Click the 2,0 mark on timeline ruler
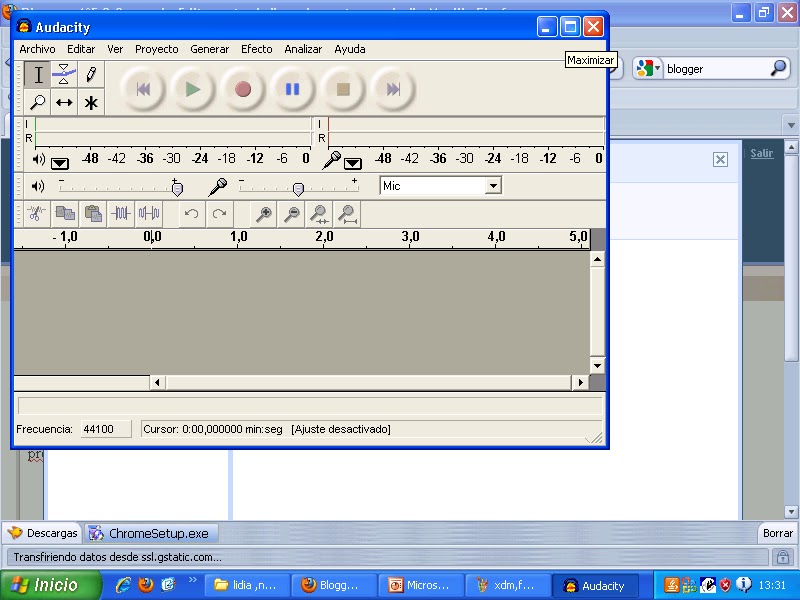The height and width of the screenshot is (600, 800). [x=324, y=237]
